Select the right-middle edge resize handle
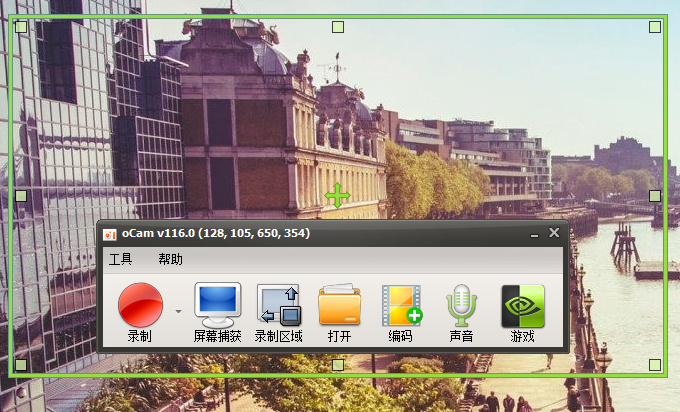The width and height of the screenshot is (680, 412). tap(655, 196)
